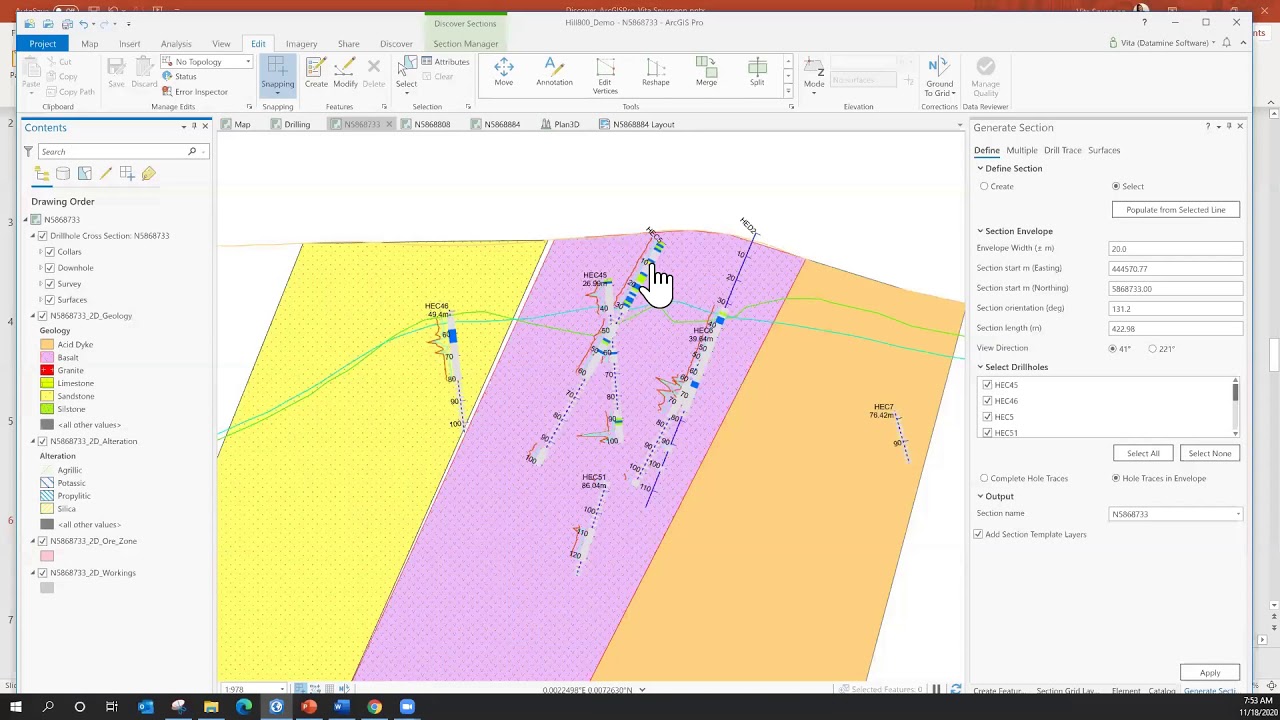Click the Windows Start button
The width and height of the screenshot is (1280, 720).
(15, 707)
